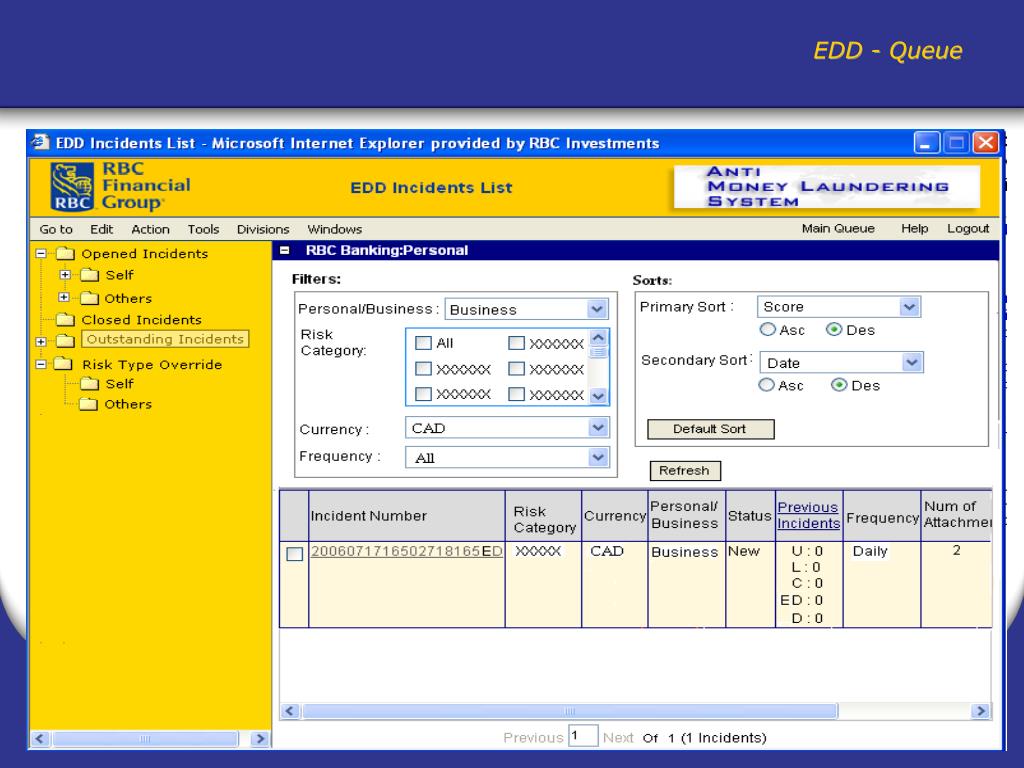The width and height of the screenshot is (1024, 768).
Task: Click the Outstanding Incidents folder icon
Action: [65, 340]
